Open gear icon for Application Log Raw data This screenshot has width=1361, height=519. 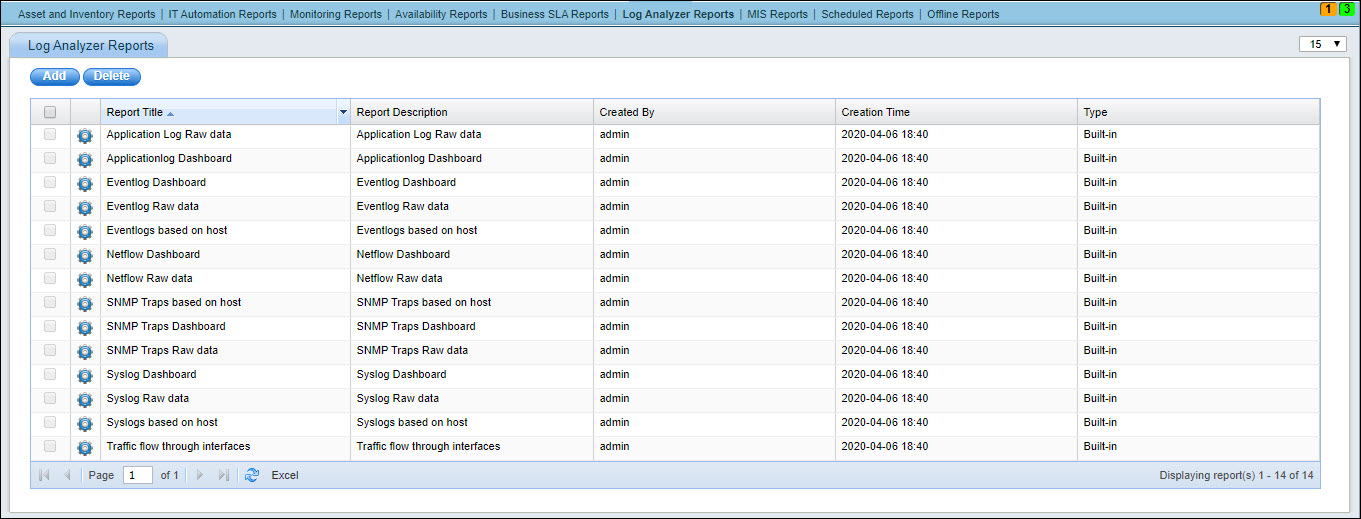point(85,135)
